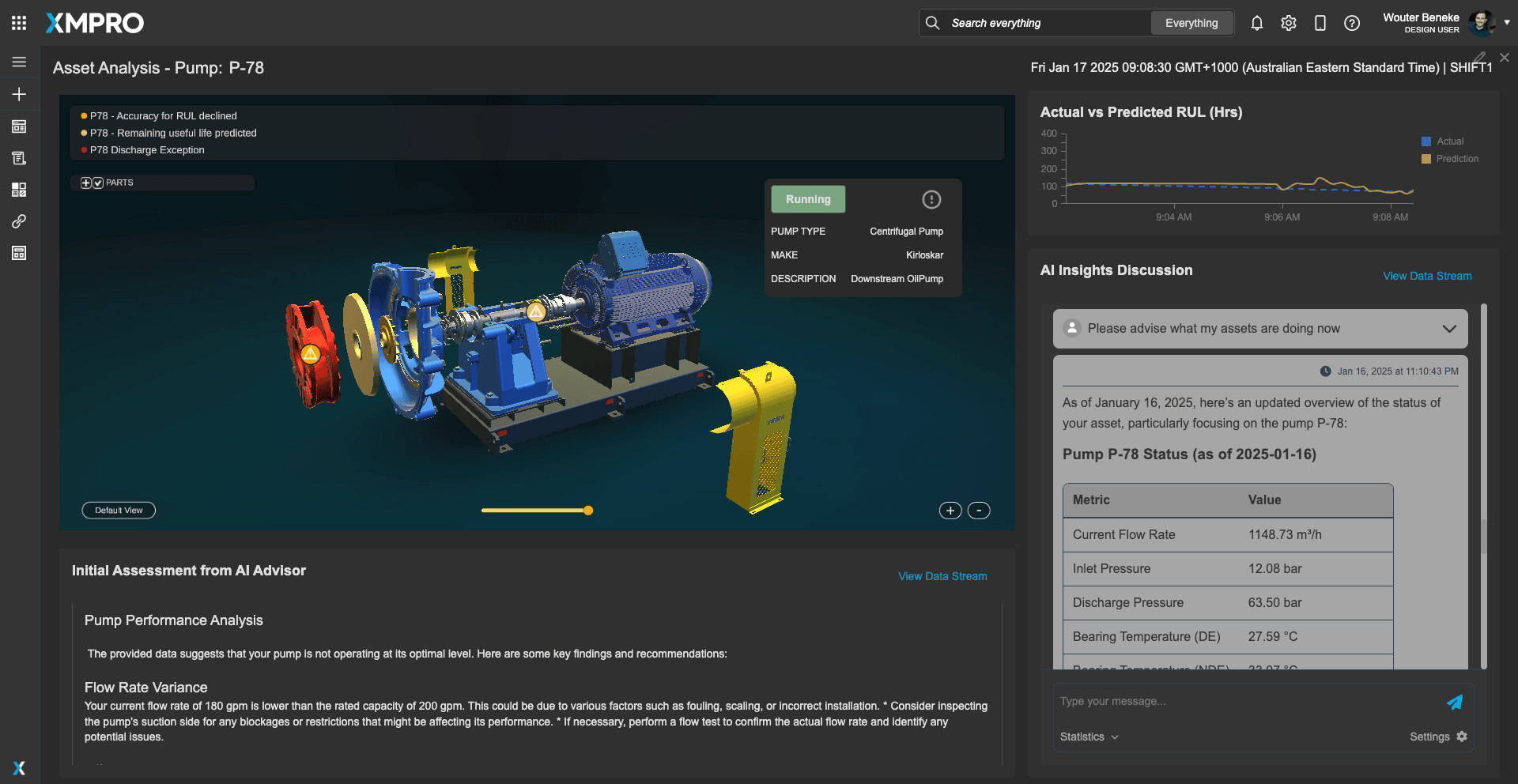Click the mobile device icon
Viewport: 1518px width, 784px height.
click(1320, 23)
